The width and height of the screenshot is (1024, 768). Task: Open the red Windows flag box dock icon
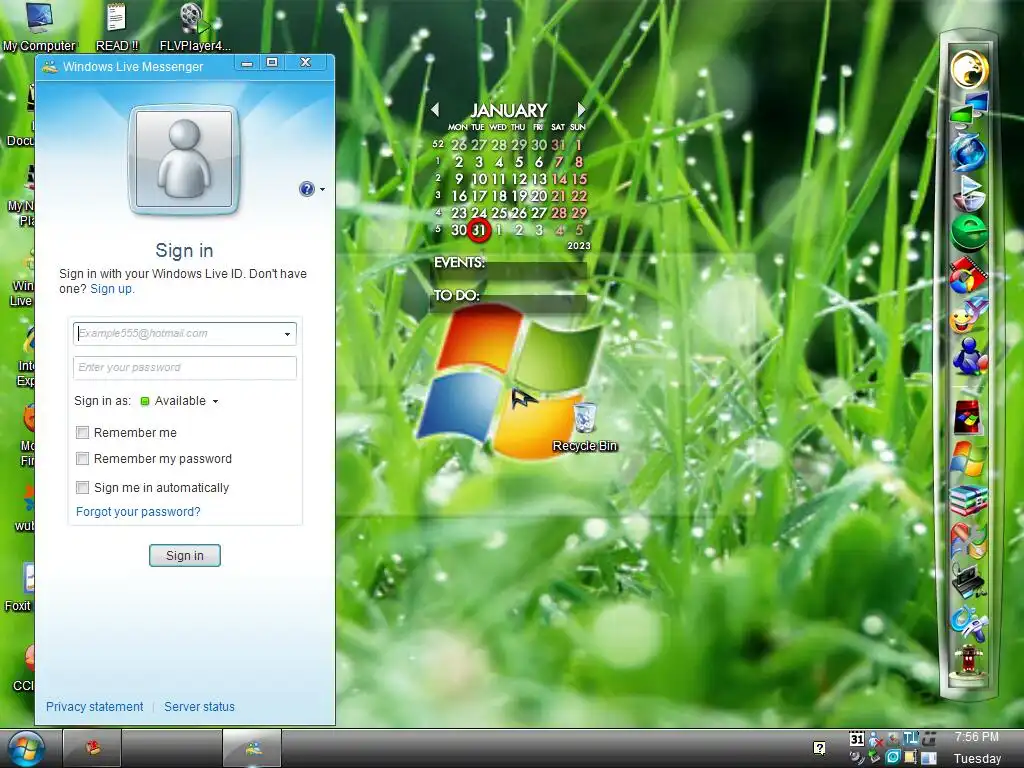tap(968, 417)
